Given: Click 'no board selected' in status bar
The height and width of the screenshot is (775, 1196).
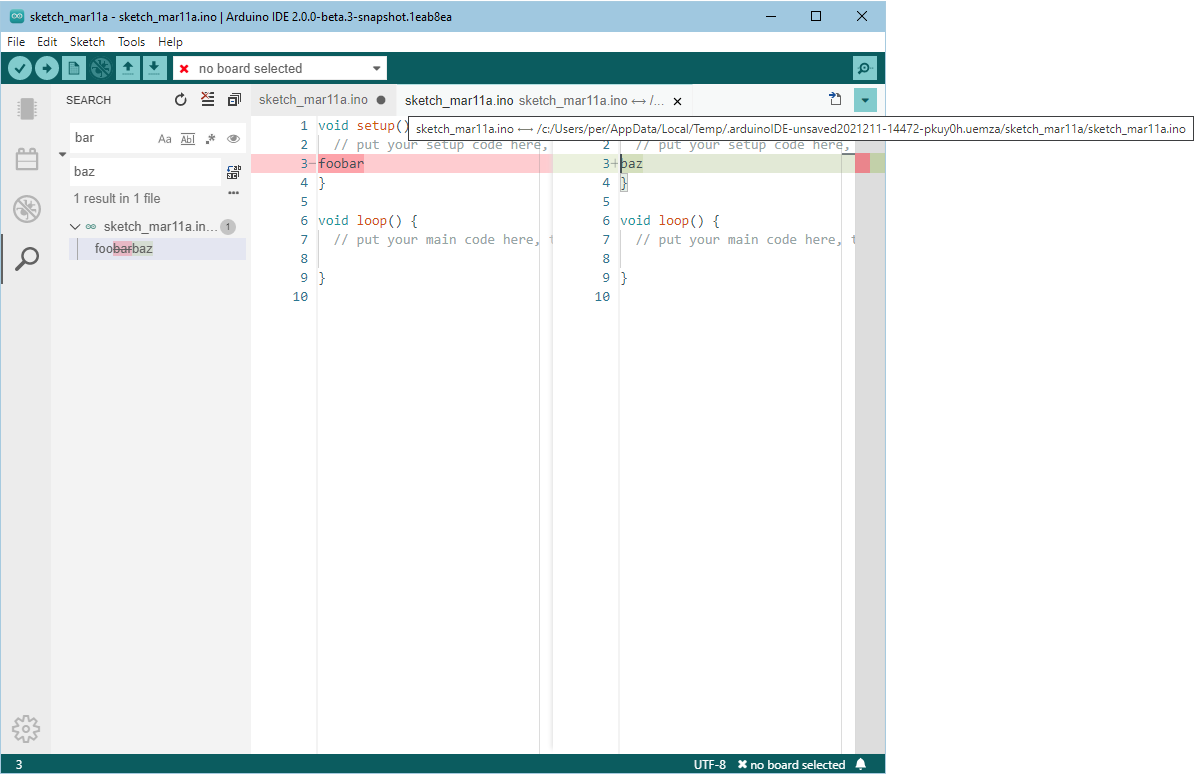Looking at the screenshot, I should (791, 764).
